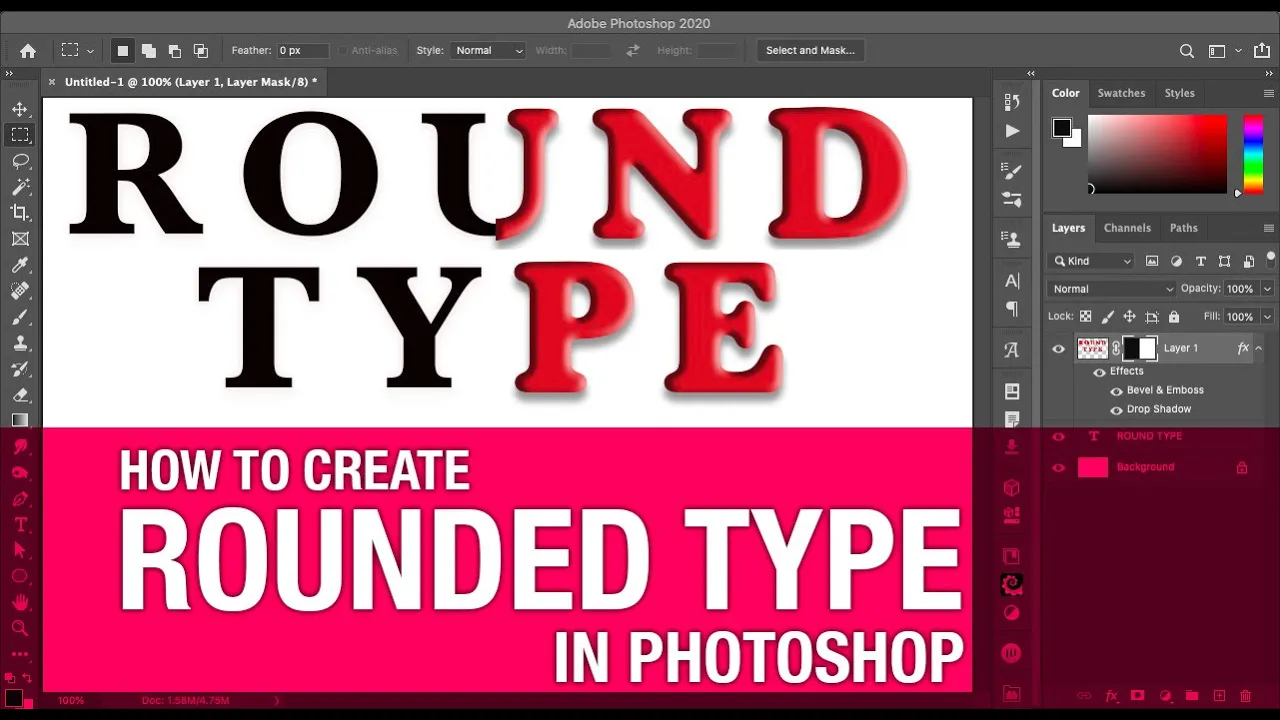Select the Crop tool
The width and height of the screenshot is (1280, 720).
click(x=20, y=213)
